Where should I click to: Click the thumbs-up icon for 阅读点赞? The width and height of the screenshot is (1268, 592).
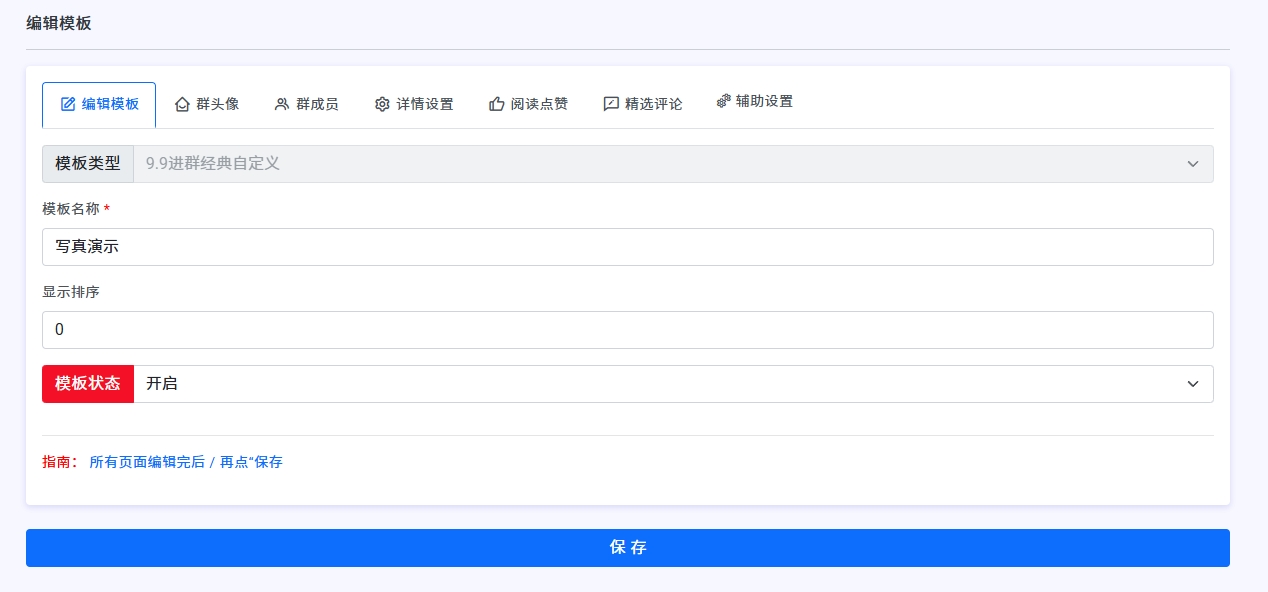click(x=496, y=104)
